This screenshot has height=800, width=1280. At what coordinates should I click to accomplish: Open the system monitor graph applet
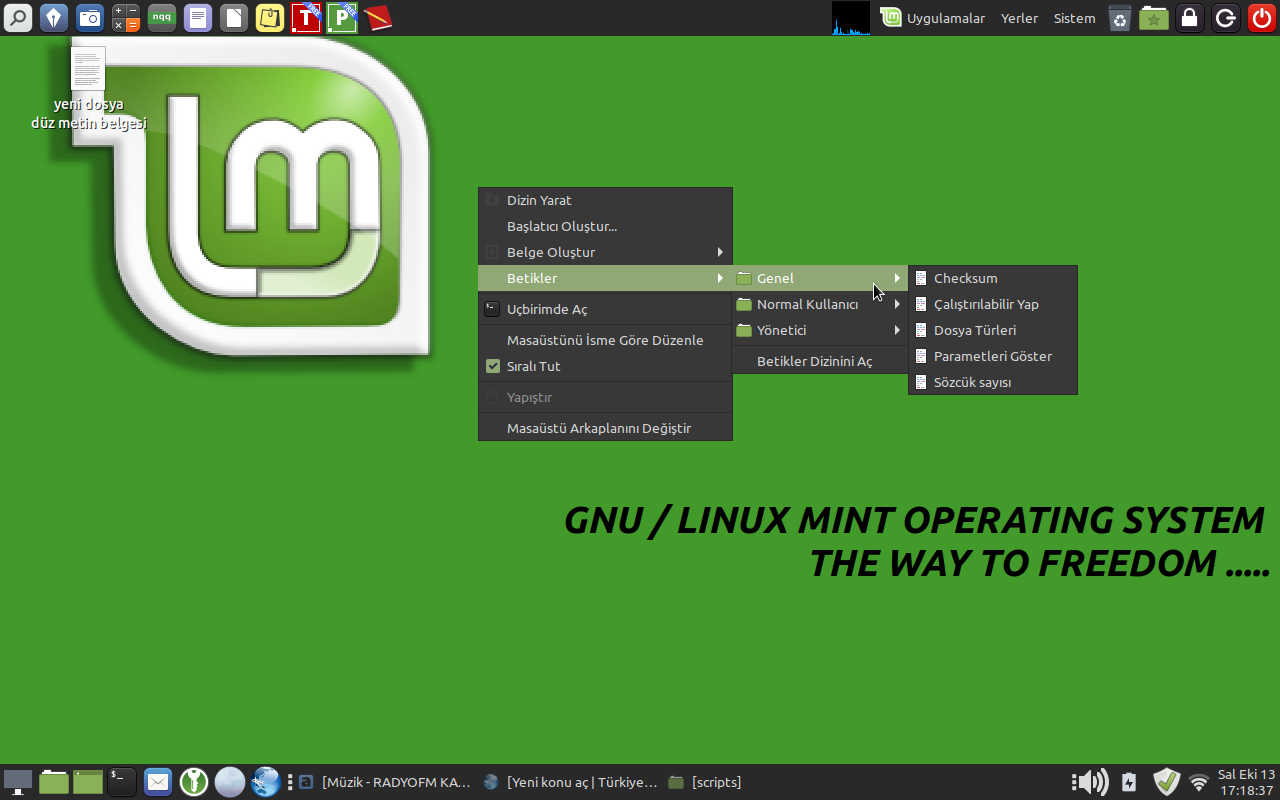tap(851, 18)
